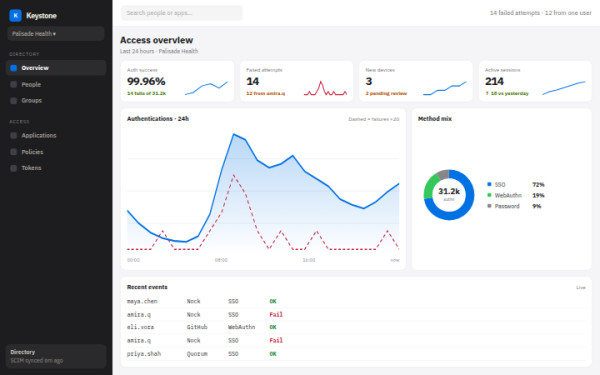This screenshot has height=375, width=600.
Task: Click Quorum in priya.shah row
Action: coord(197,354)
